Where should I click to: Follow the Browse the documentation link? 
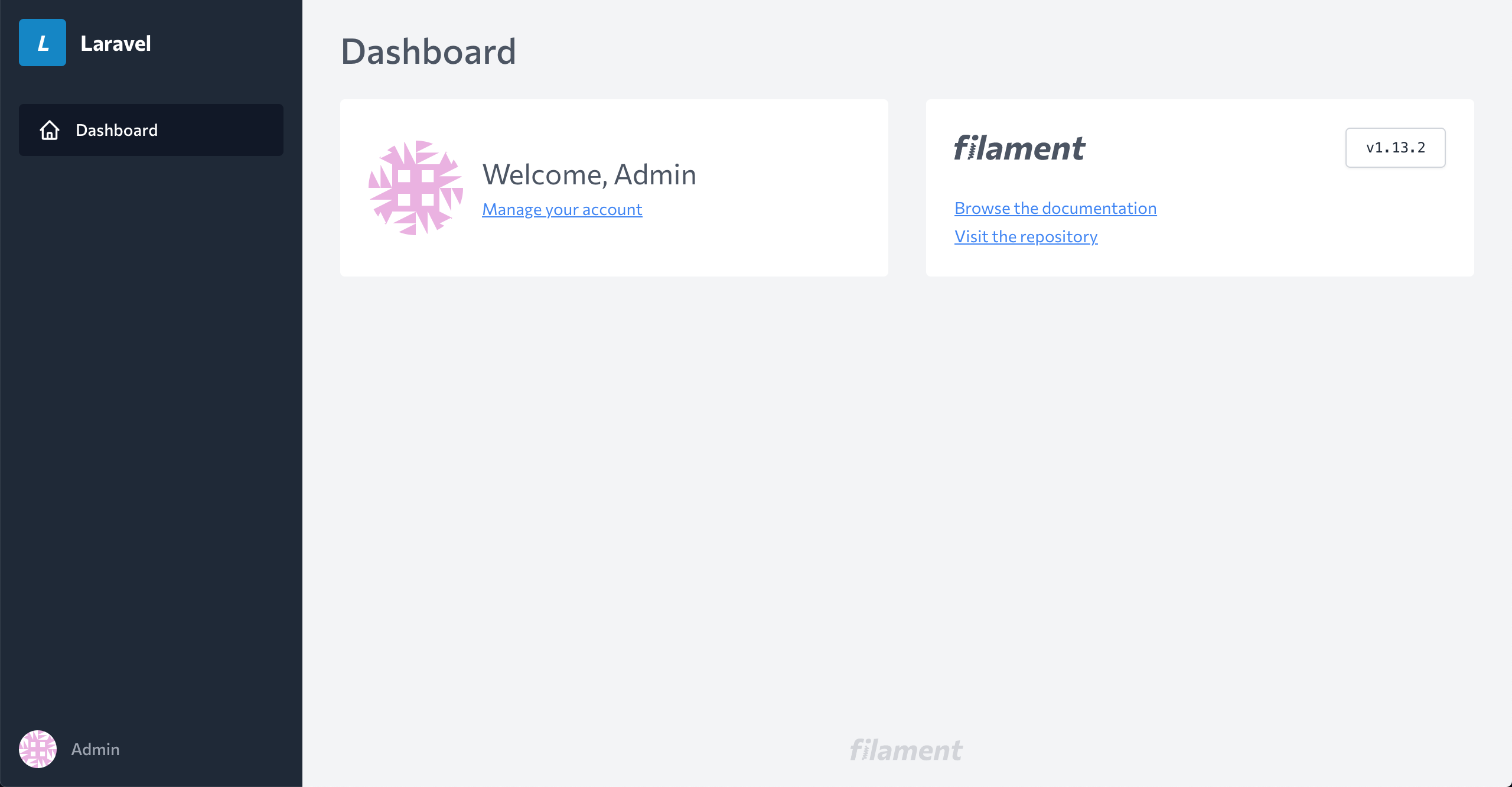(1055, 208)
